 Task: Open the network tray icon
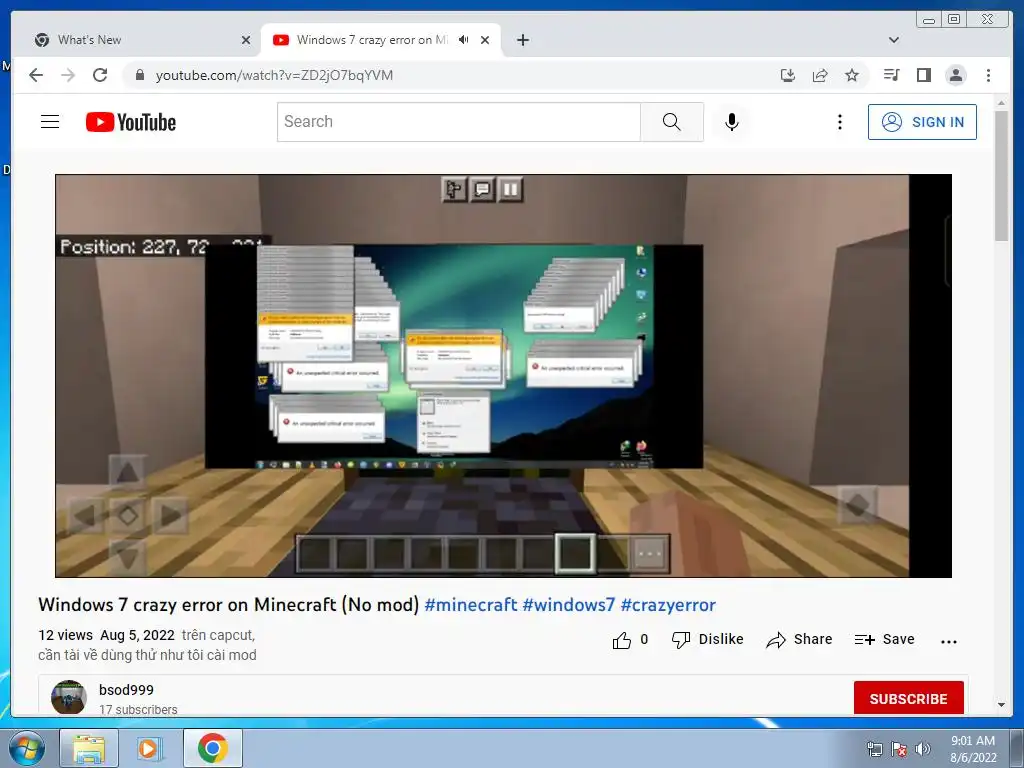[x=874, y=749]
